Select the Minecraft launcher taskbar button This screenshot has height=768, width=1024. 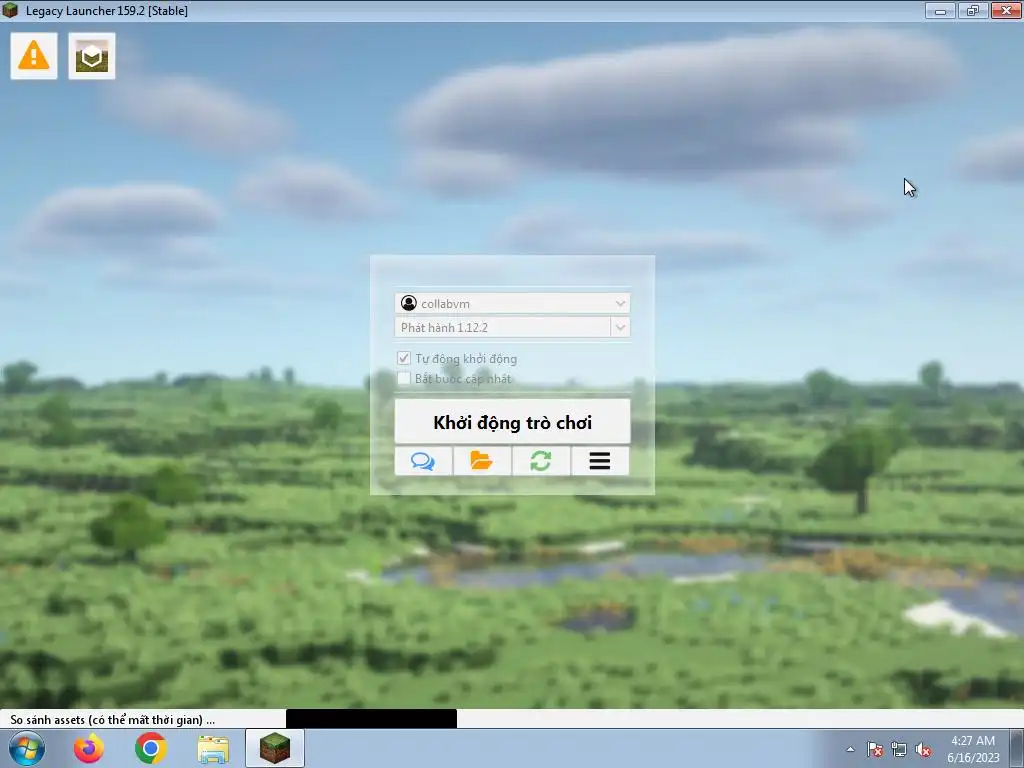click(275, 748)
